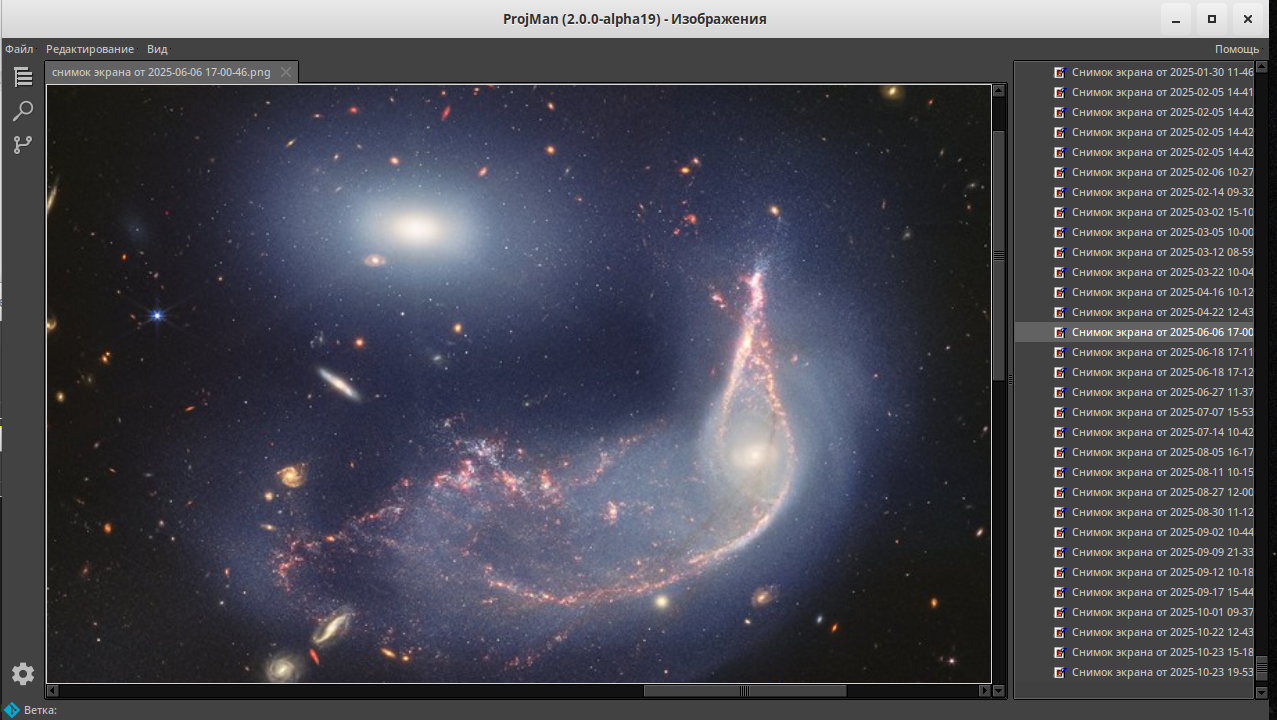Click the horizontal scrollbar below the image

pyautogui.click(x=744, y=690)
